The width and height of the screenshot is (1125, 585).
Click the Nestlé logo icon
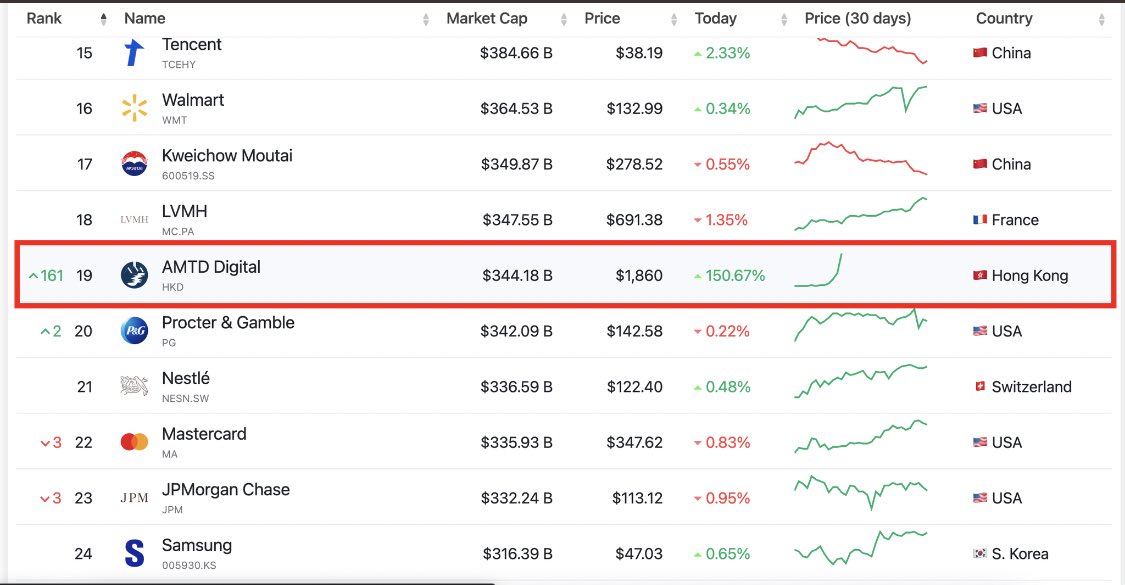[134, 386]
